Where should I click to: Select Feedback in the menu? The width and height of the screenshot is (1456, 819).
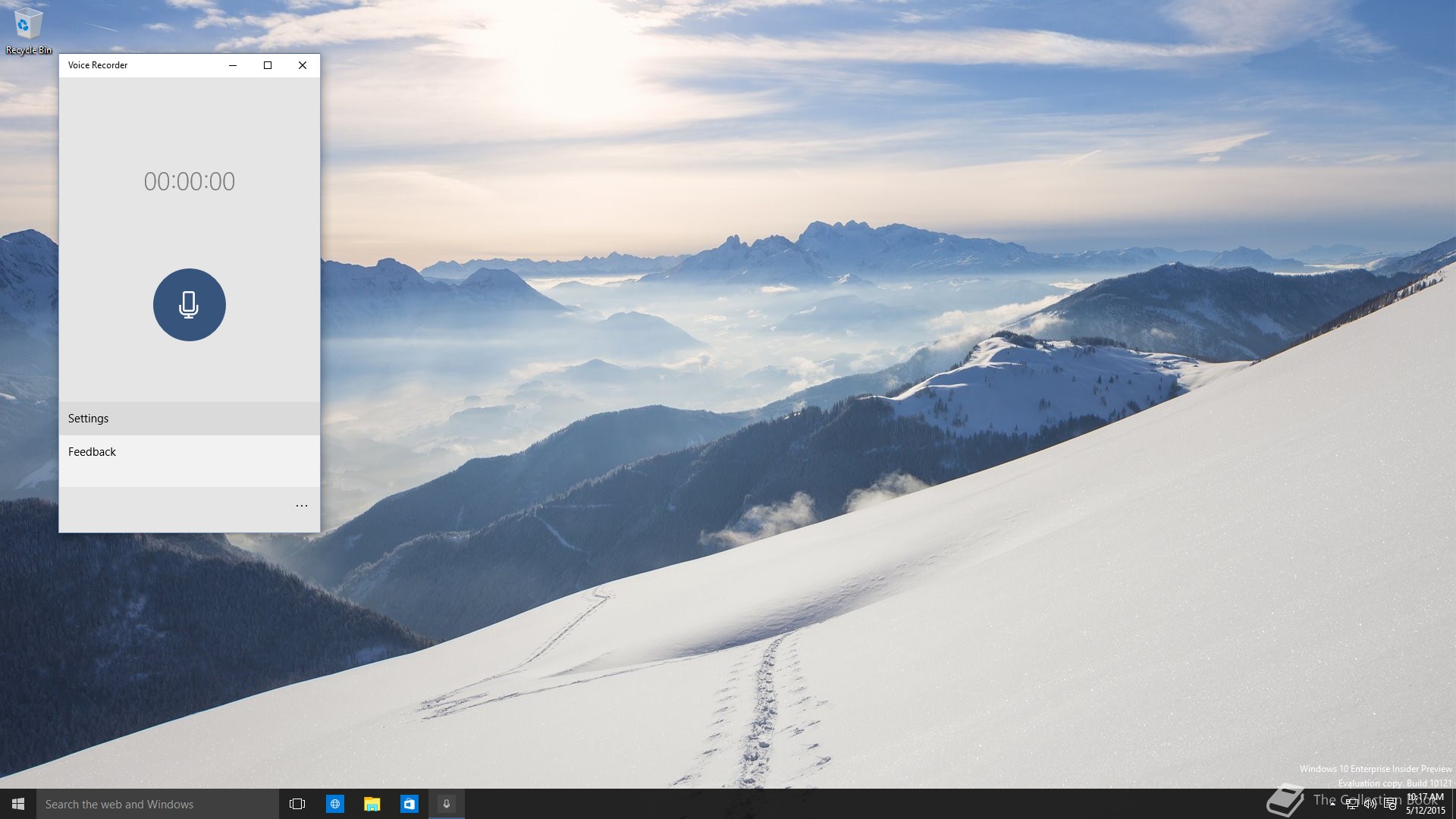(x=92, y=452)
